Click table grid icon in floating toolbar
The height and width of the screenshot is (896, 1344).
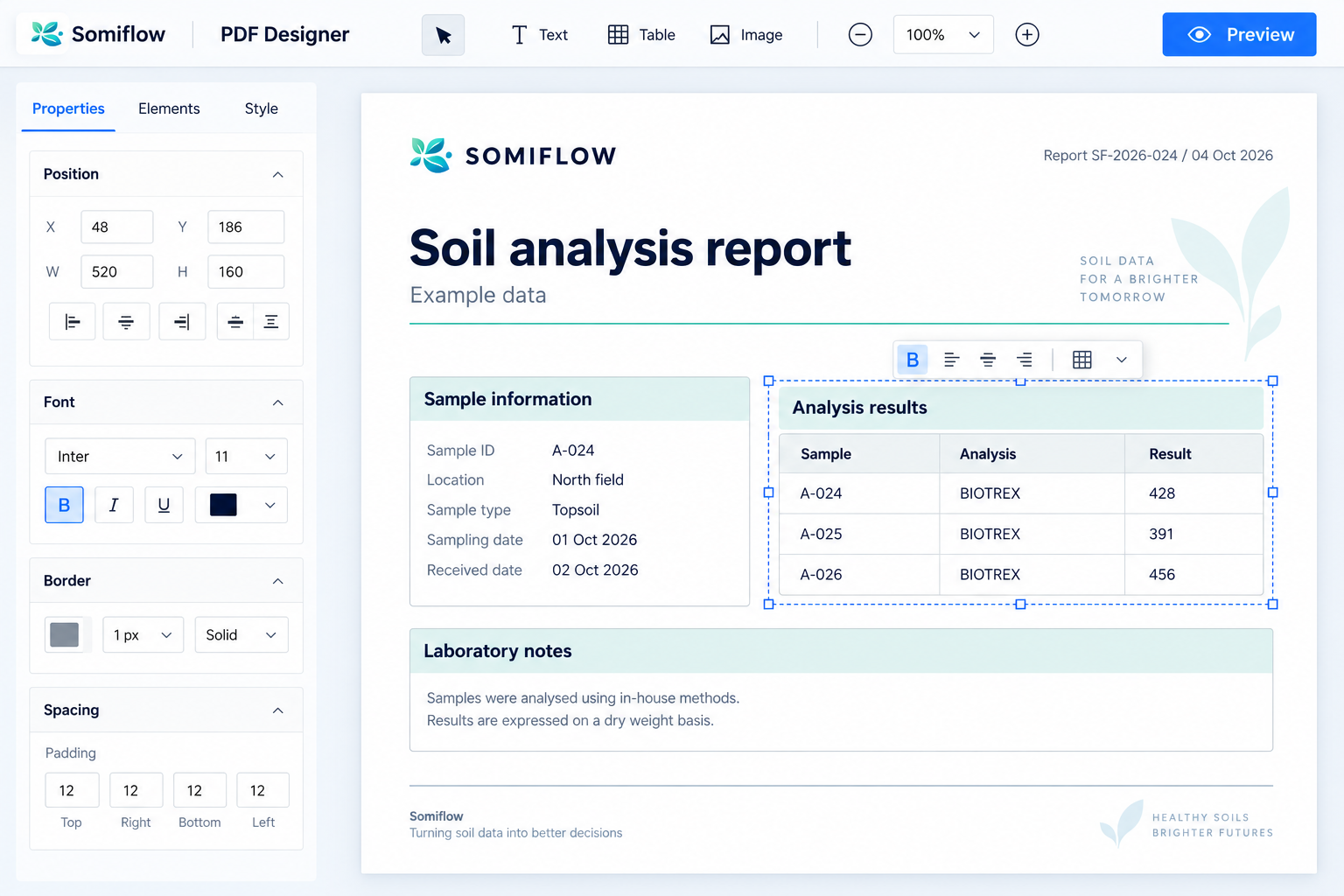(1082, 360)
